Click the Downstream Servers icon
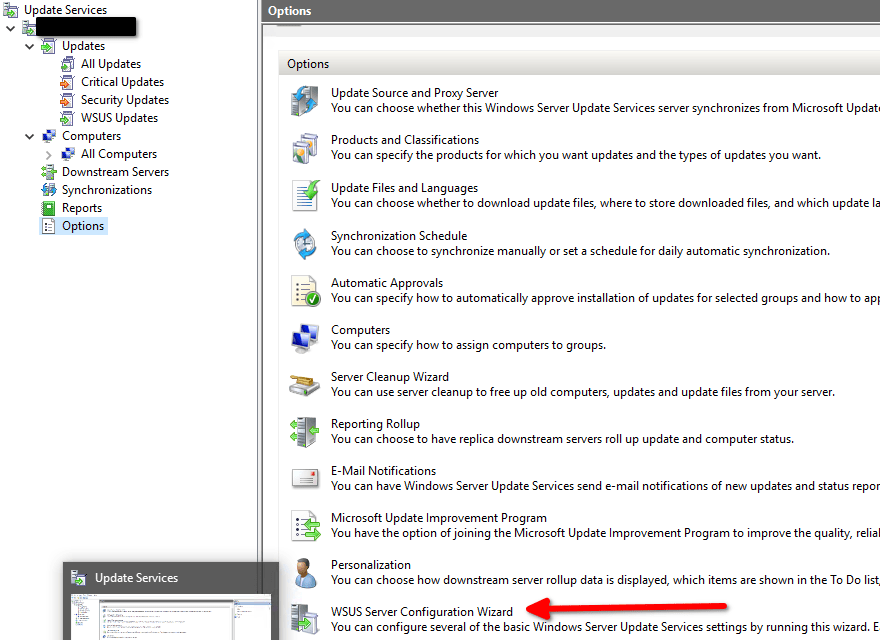Screen dimensions: 880x640 [49, 172]
